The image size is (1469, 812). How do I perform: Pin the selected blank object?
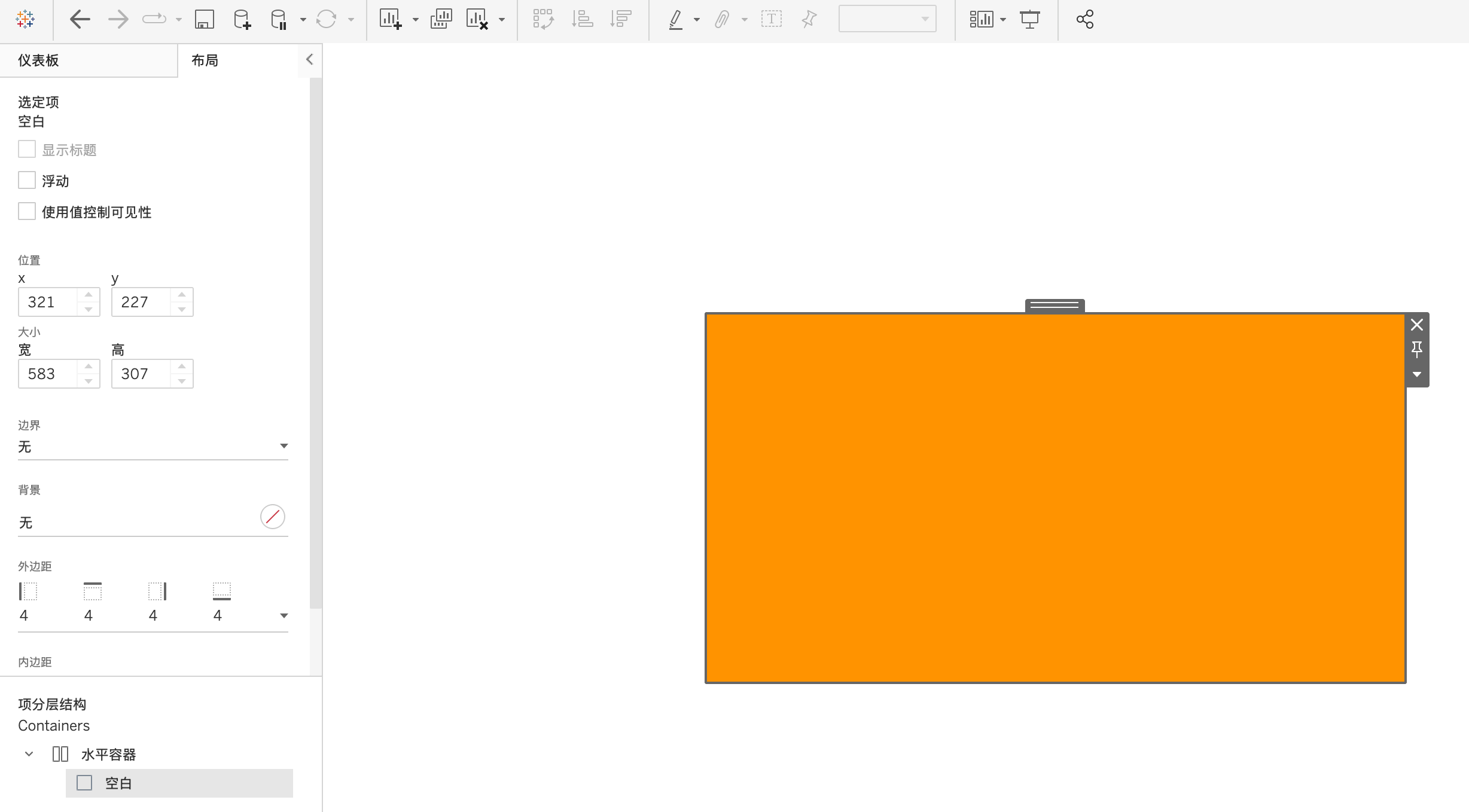tap(1416, 349)
